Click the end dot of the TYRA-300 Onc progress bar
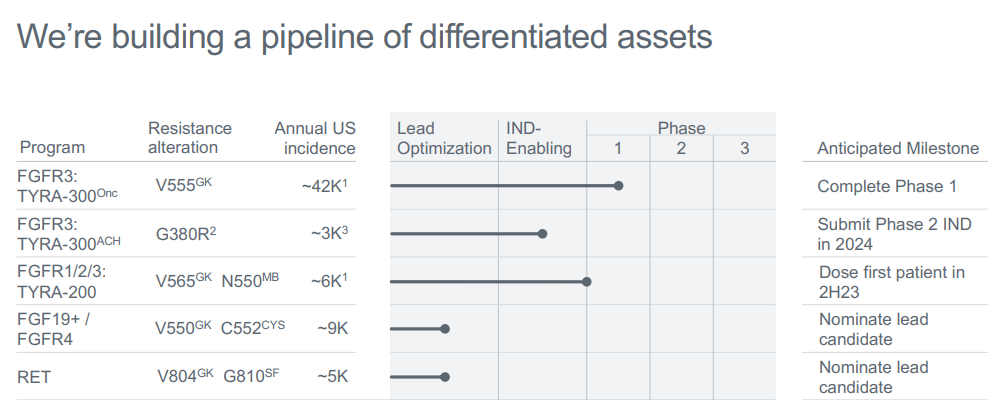This screenshot has height=400, width=992. pyautogui.click(x=619, y=186)
